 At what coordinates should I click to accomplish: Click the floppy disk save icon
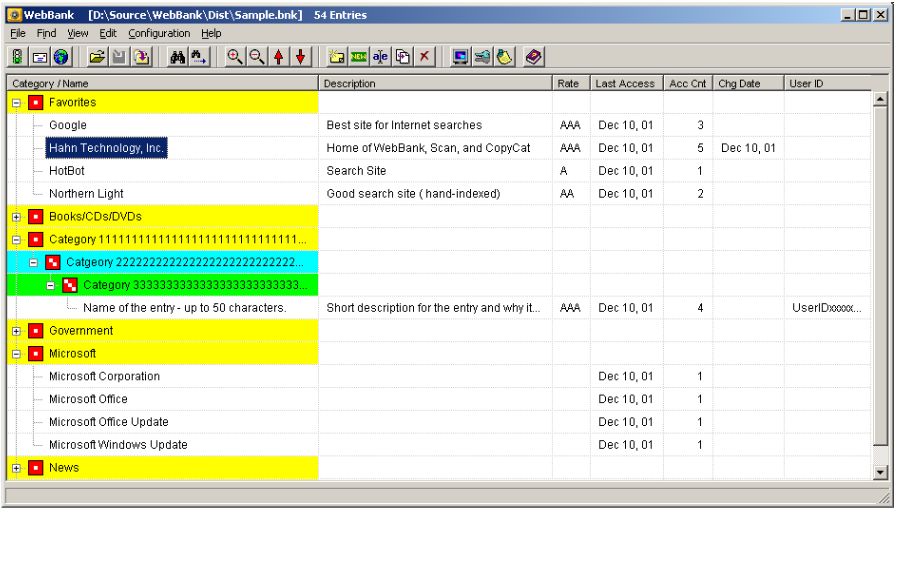119,57
